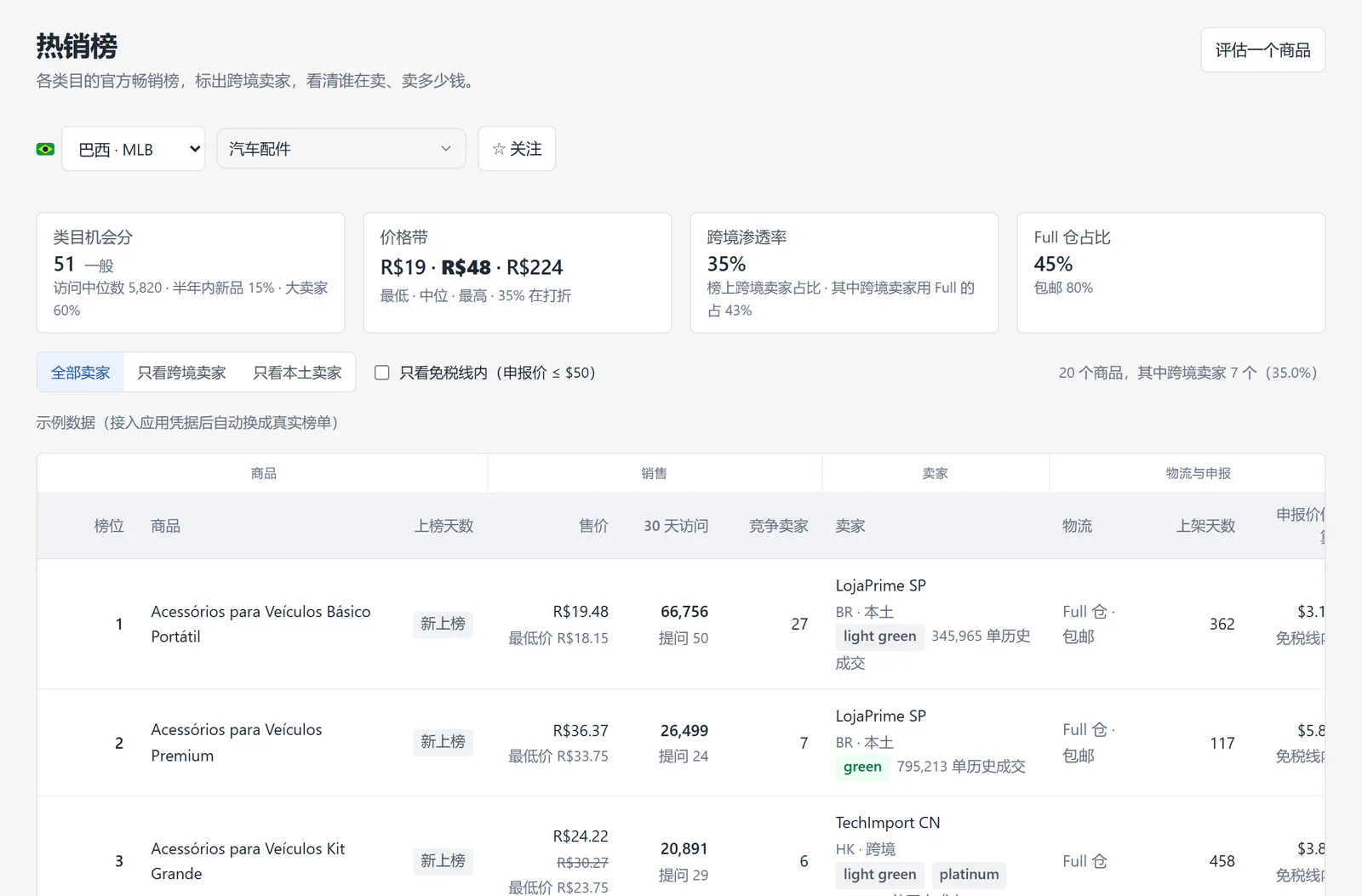The image size is (1362, 896).
Task: Click the TechImport CN seller name
Action: [x=887, y=823]
